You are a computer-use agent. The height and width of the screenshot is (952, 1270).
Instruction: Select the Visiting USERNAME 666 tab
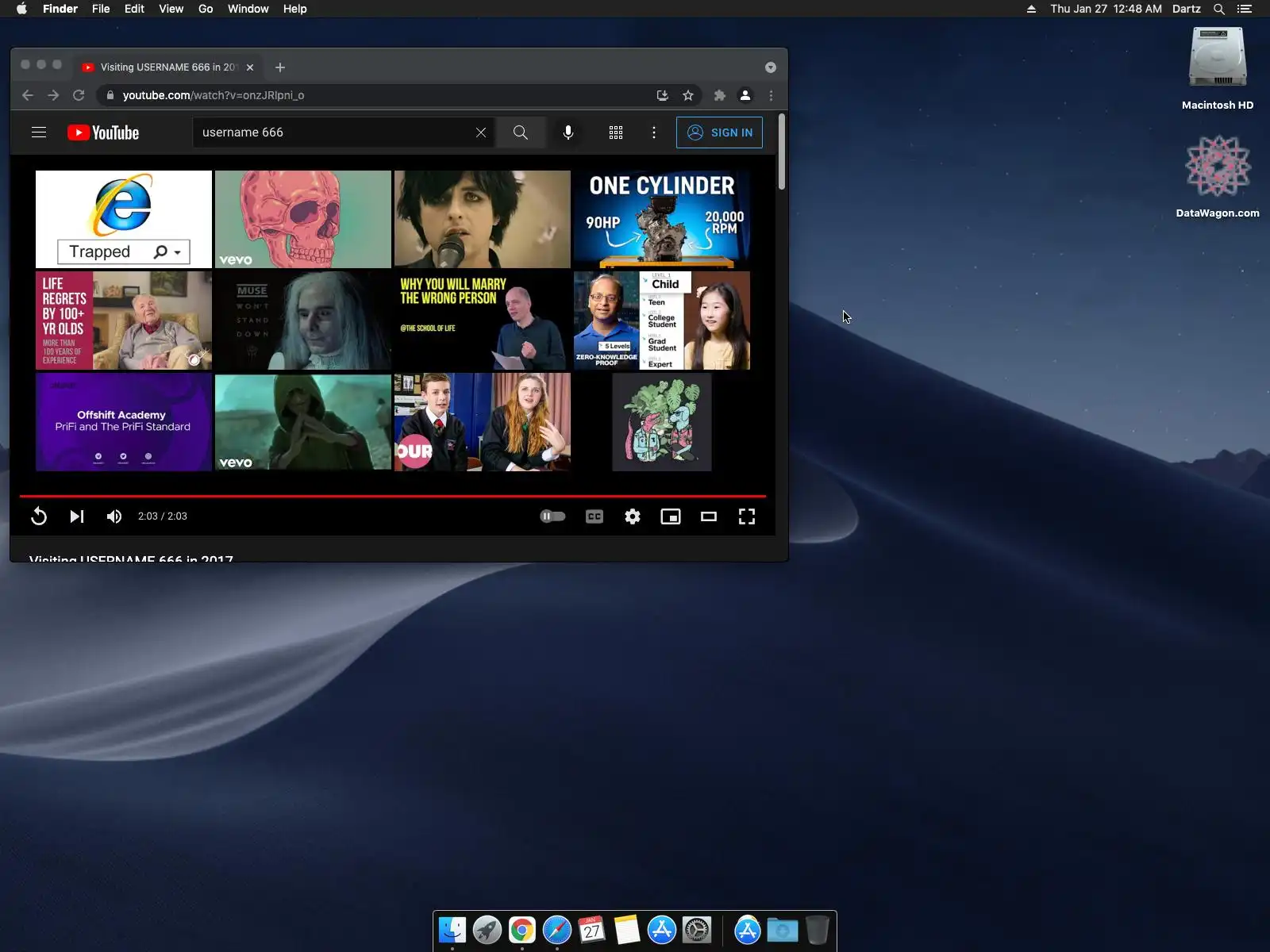pyautogui.click(x=168, y=67)
